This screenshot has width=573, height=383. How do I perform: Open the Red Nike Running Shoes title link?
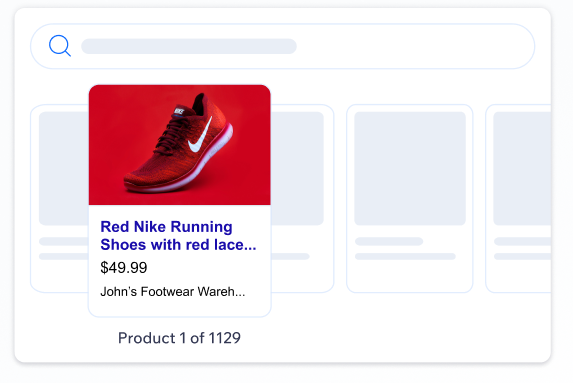(x=178, y=236)
